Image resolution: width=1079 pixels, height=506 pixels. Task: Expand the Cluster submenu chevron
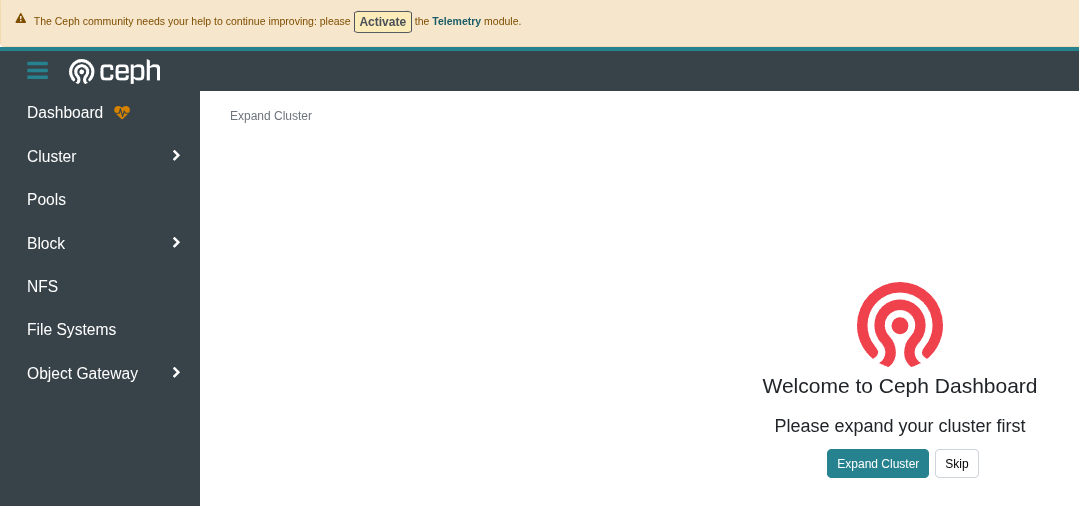pos(176,156)
